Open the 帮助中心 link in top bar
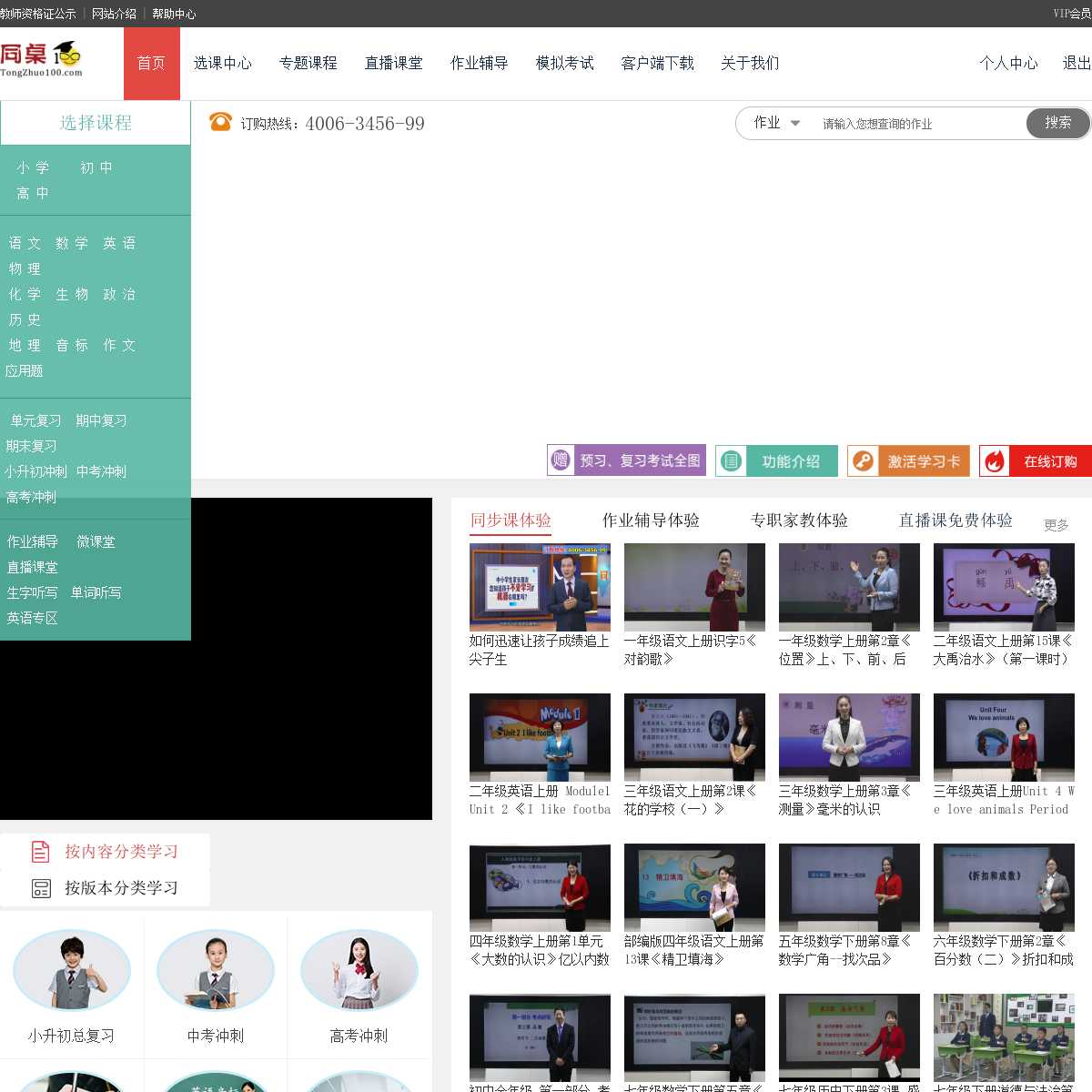The width and height of the screenshot is (1092, 1092). point(174,14)
